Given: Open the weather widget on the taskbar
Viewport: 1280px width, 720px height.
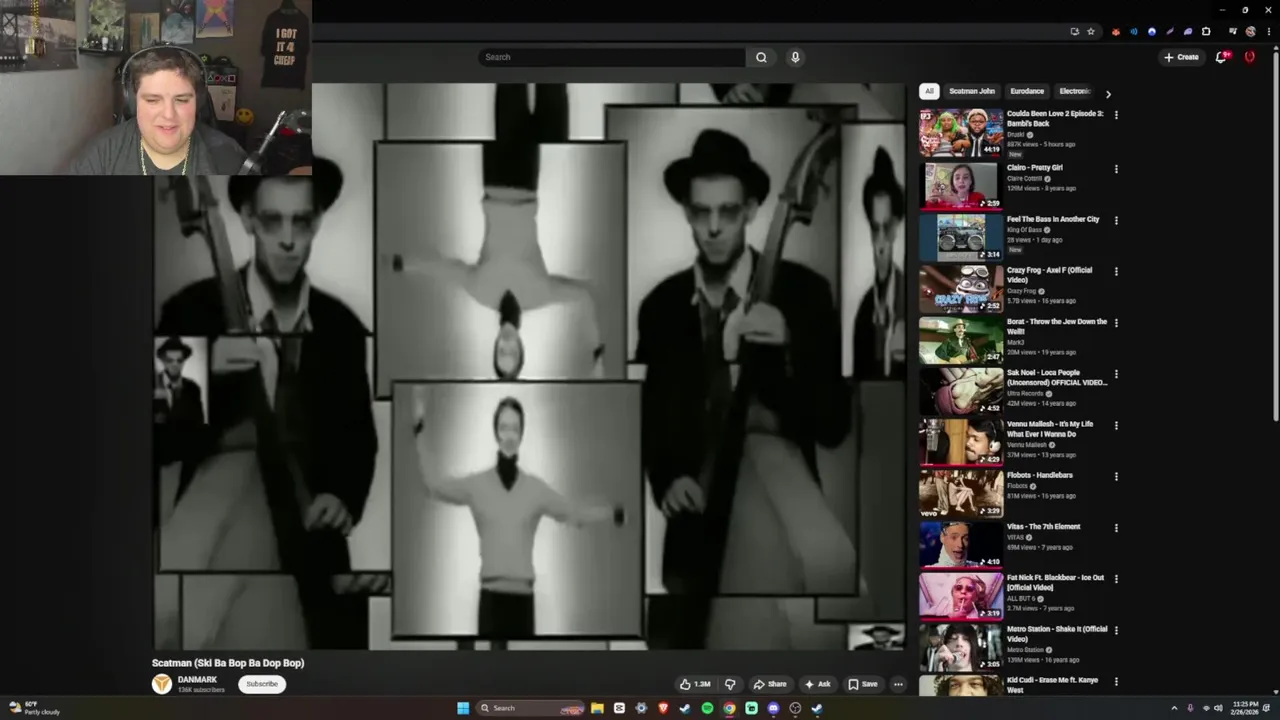Looking at the screenshot, I should [34, 708].
